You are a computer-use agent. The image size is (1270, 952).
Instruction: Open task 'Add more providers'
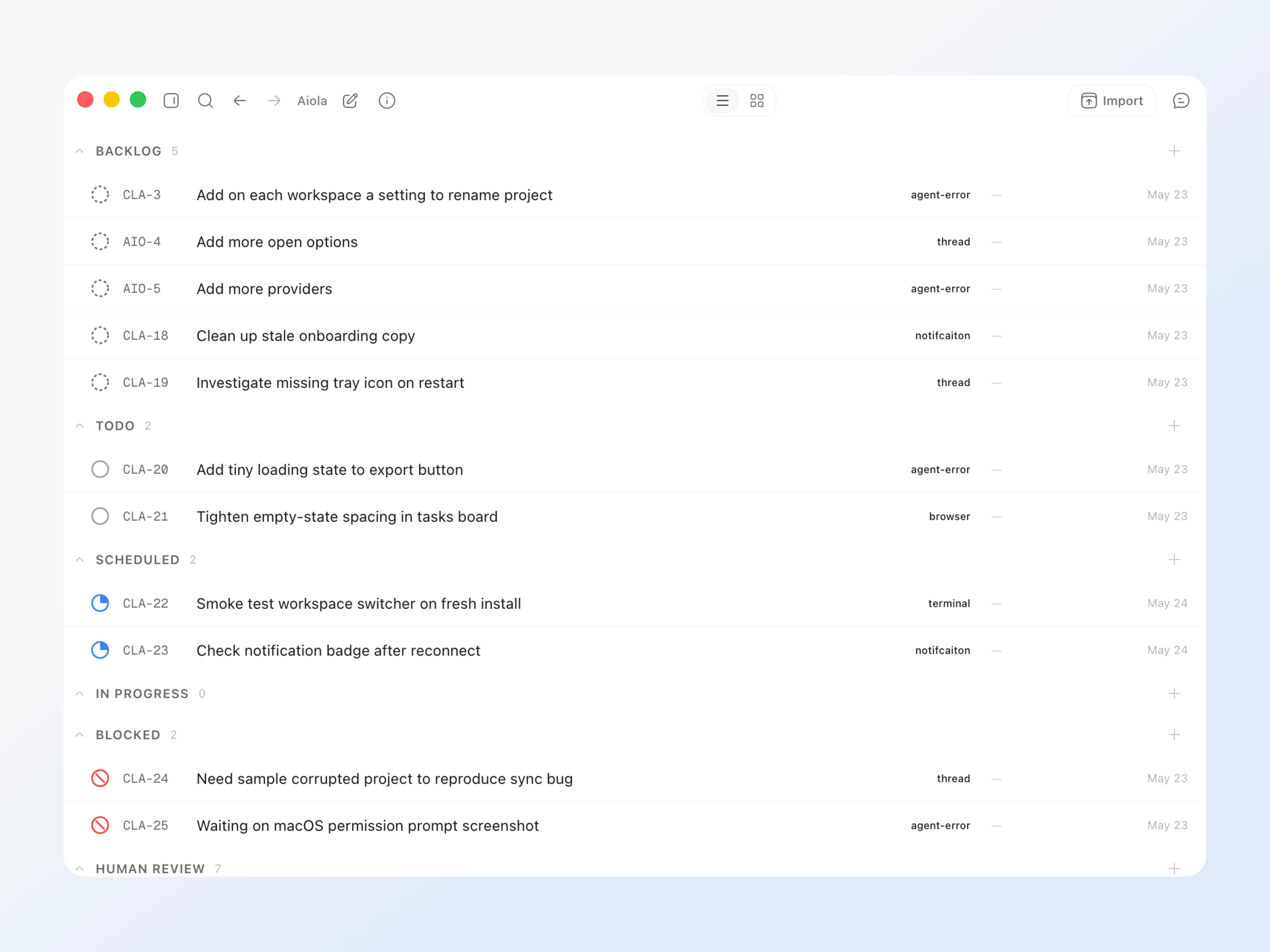[x=264, y=289]
